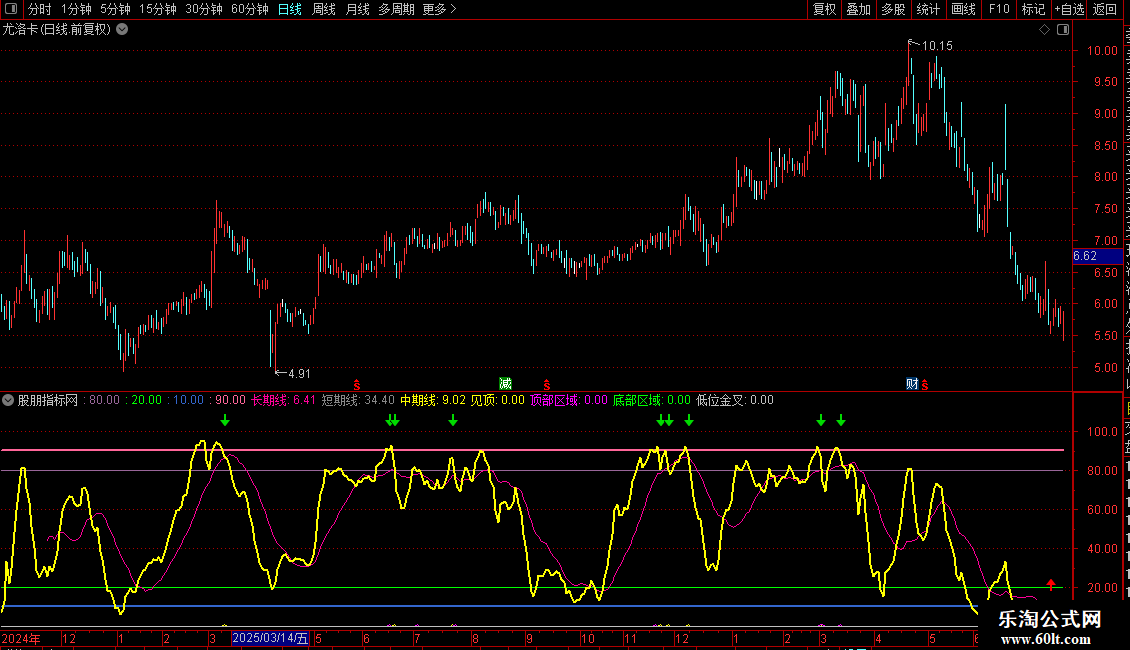Screen dimensions: 1130x650
Task: Open the 复权 adjustment menu
Action: click(x=824, y=9)
